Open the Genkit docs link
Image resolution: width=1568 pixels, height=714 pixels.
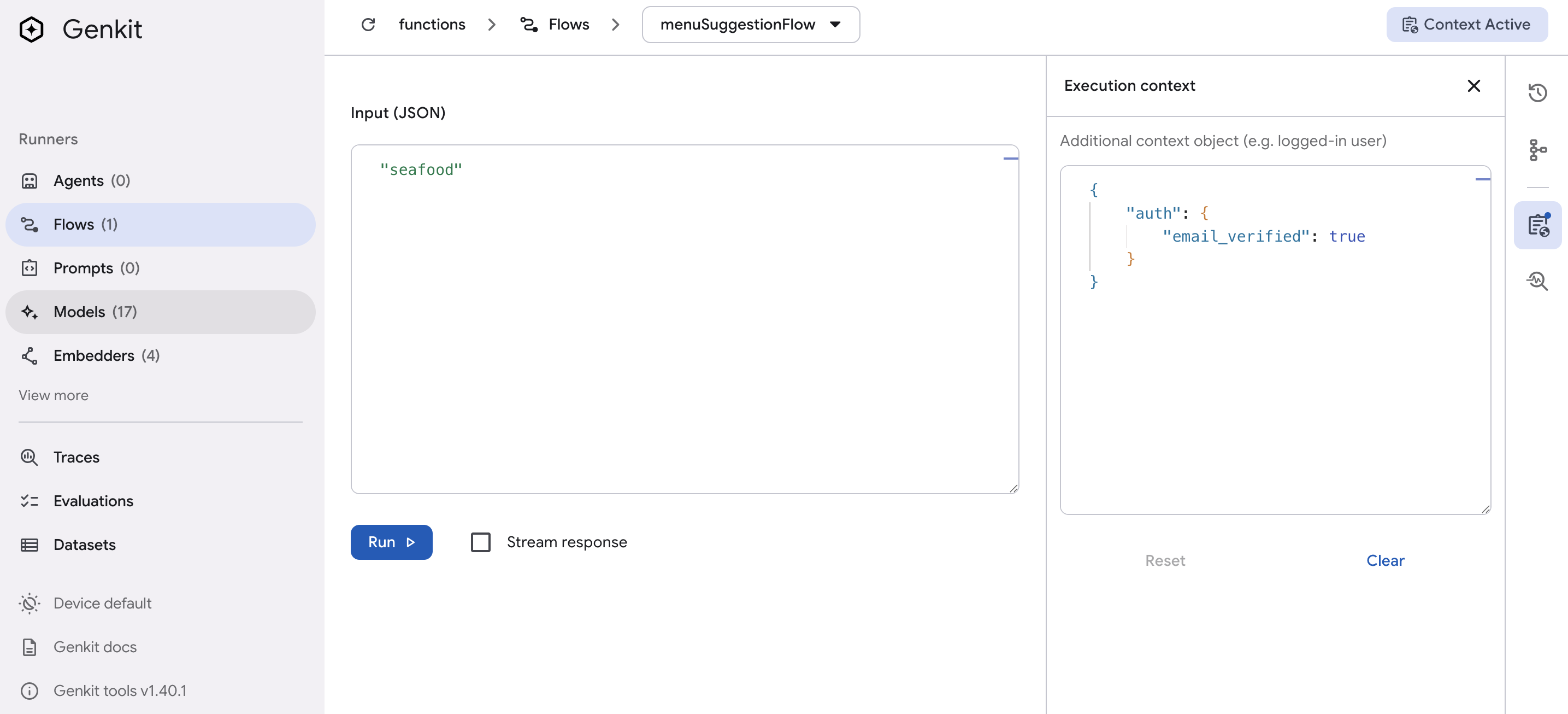click(x=95, y=647)
